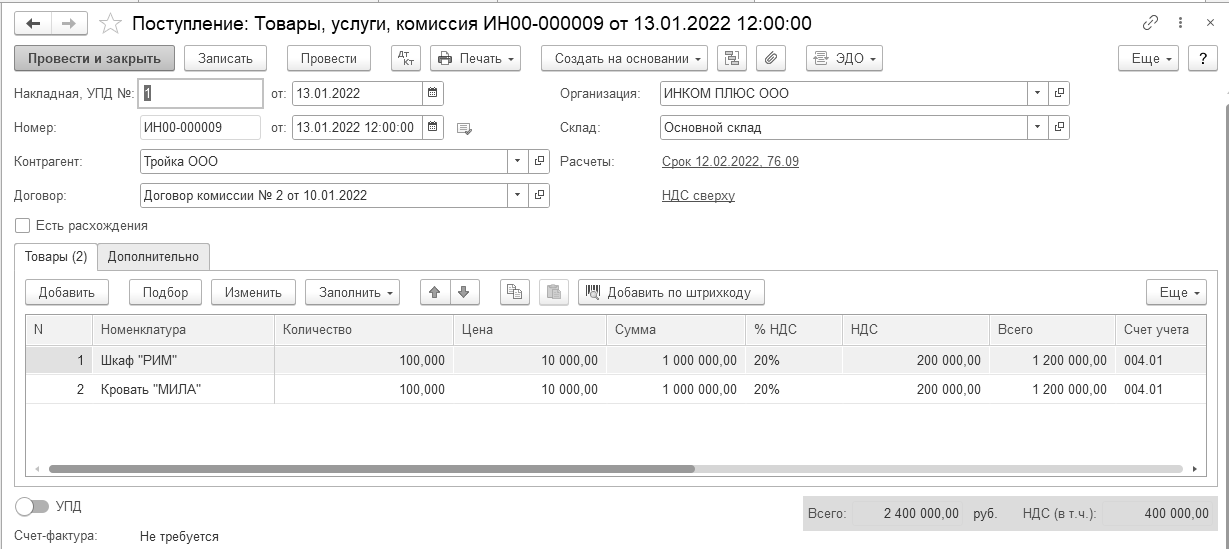This screenshot has height=549, width=1229.
Task: Open table Еще menu
Action: (1177, 292)
